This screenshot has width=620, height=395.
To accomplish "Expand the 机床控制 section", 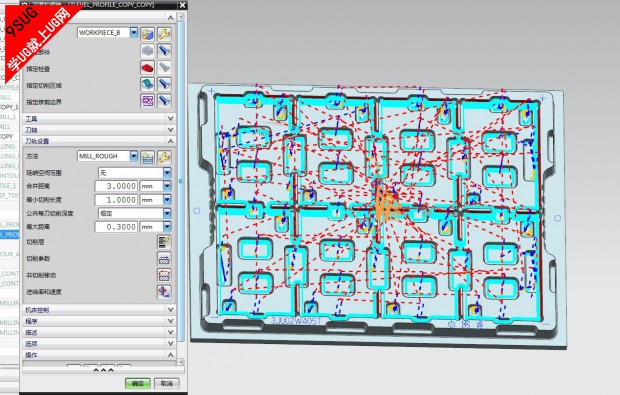I will [x=99, y=310].
